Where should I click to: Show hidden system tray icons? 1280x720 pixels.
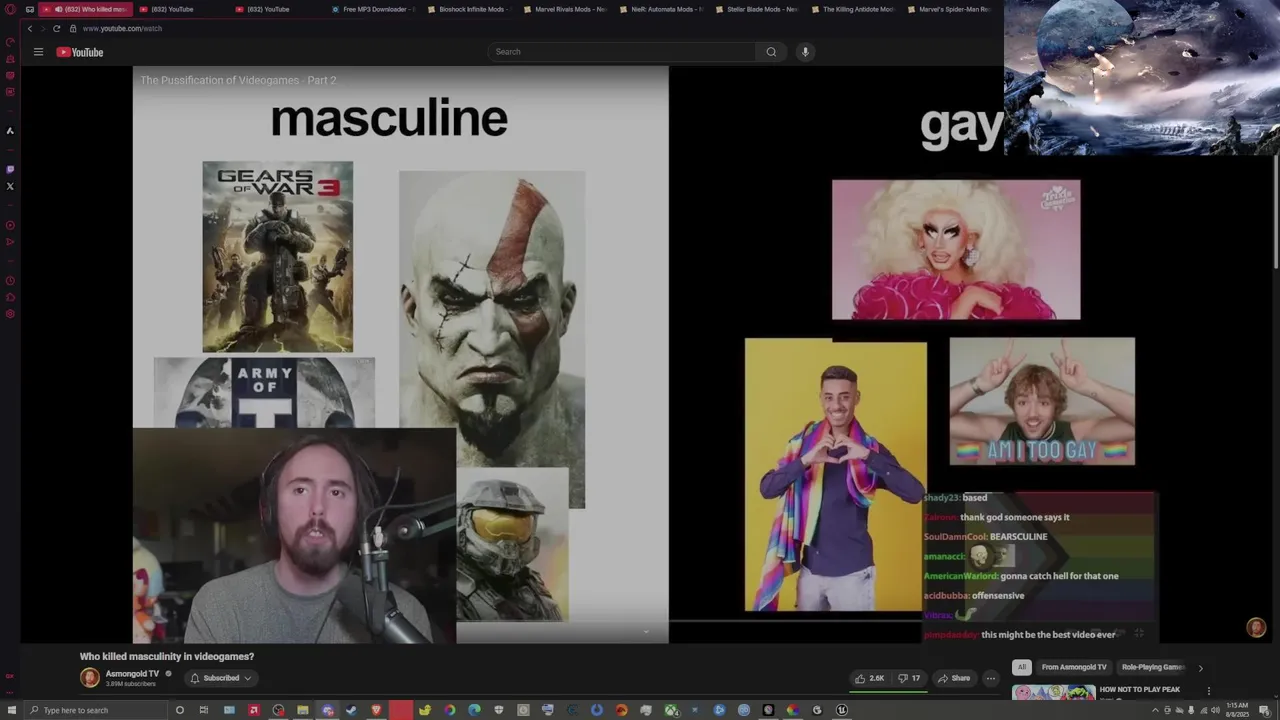coord(1153,710)
